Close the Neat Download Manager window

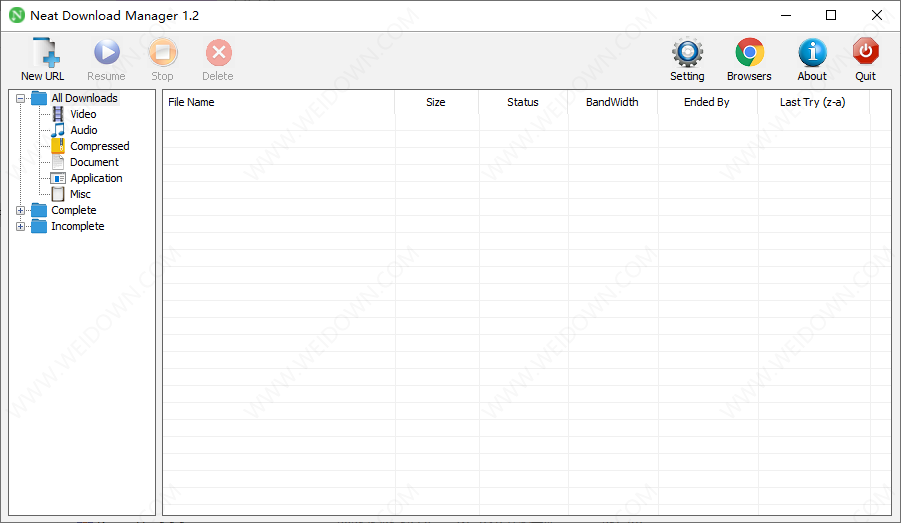[x=877, y=16]
